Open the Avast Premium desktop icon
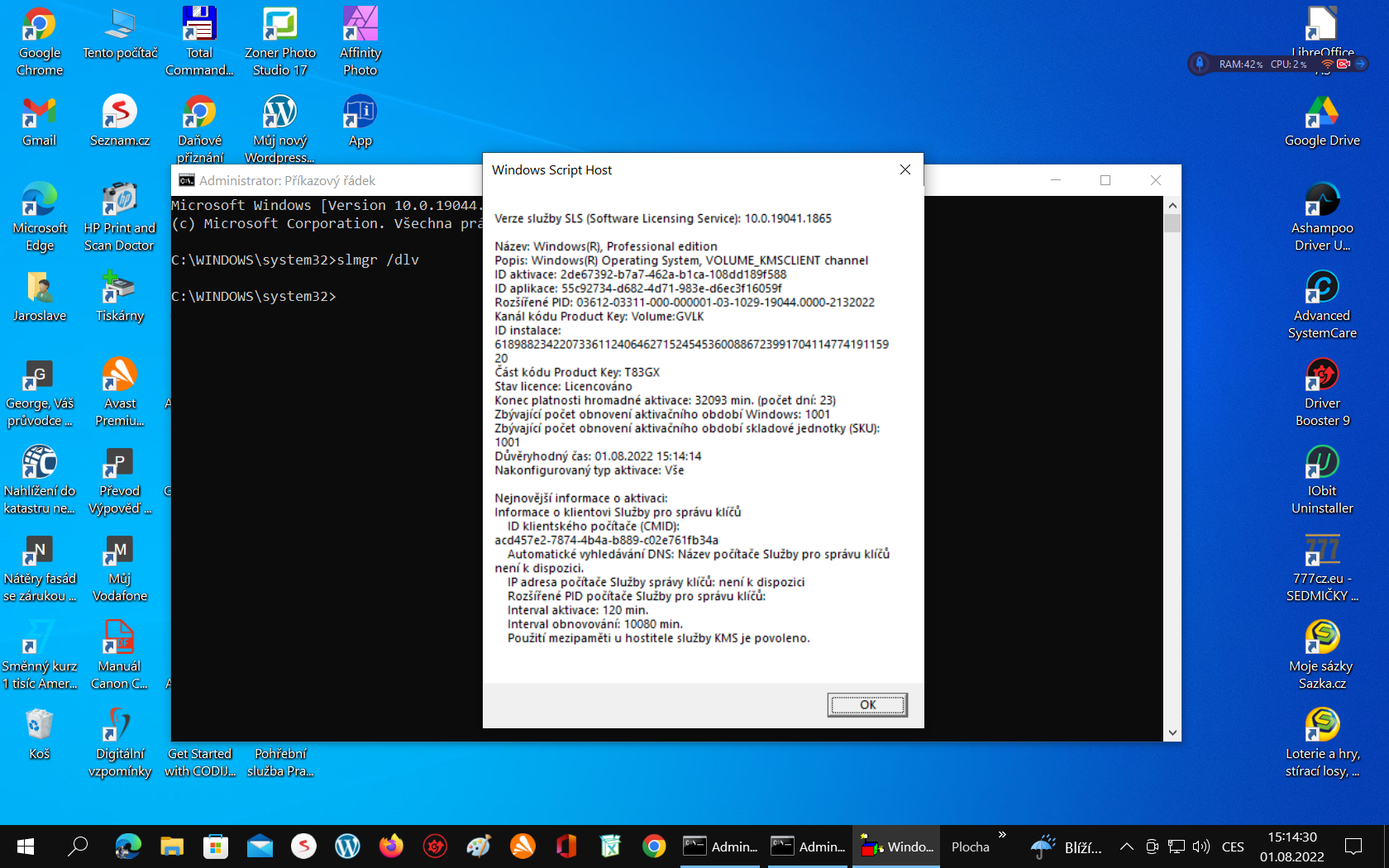Image resolution: width=1389 pixels, height=868 pixels. (120, 392)
